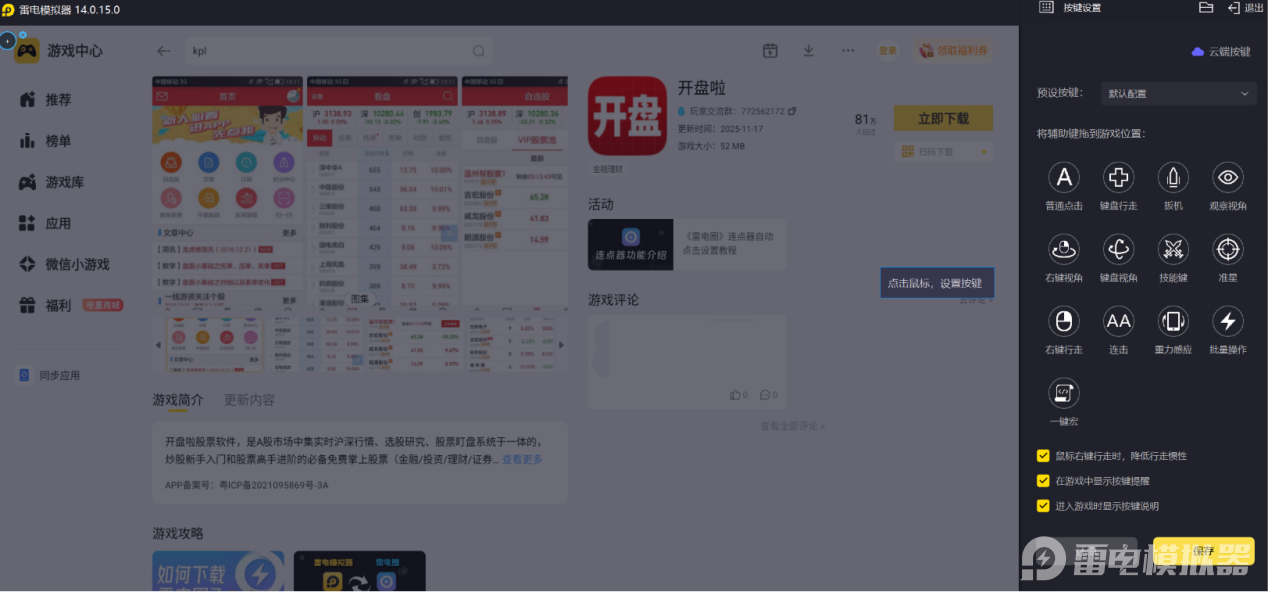Copy the player group number icon
This screenshot has width=1268, height=592.
click(792, 111)
